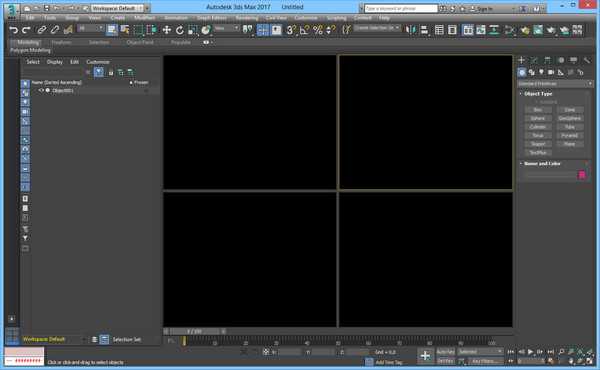This screenshot has width=600, height=370.
Task: Click the Undo arrow in main toolbar
Action: click(13, 30)
